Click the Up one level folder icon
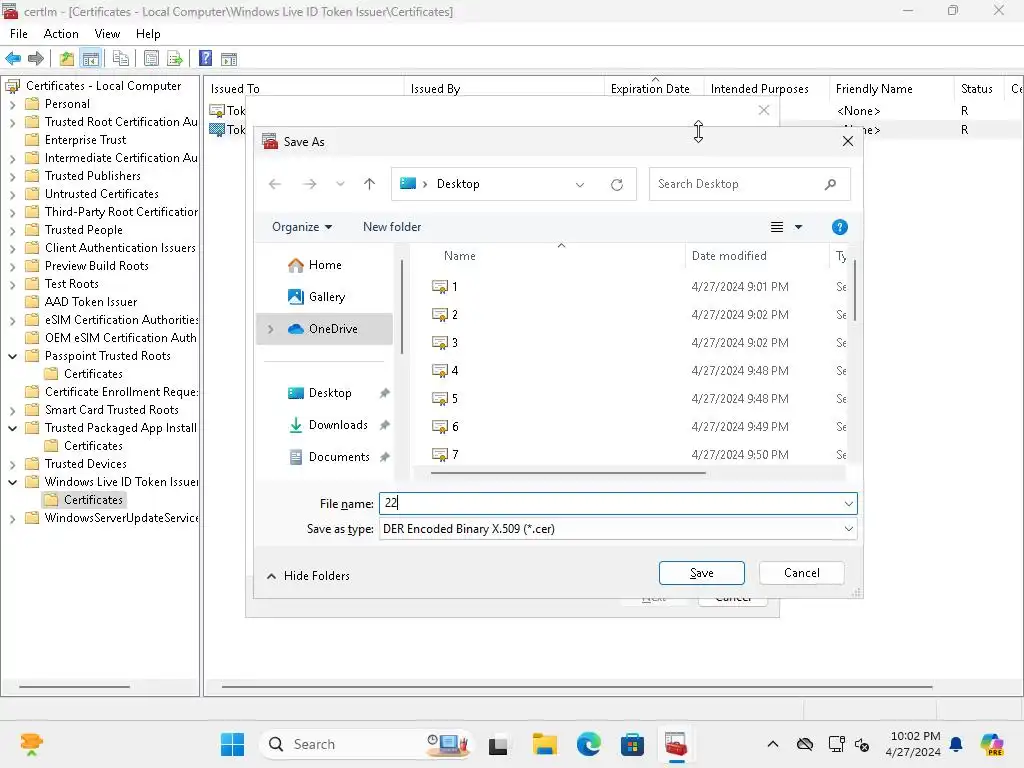Screen dimensions: 1024x768 click(x=67, y=59)
